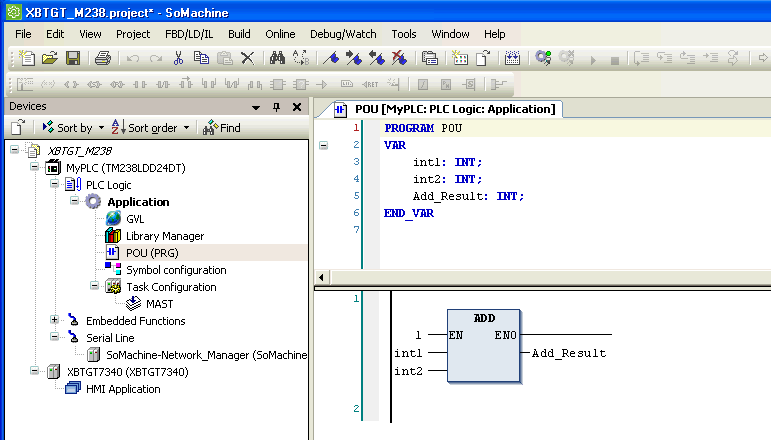Click the PROGRAM POU declaration line
Viewport: 771px width, 440px height.
click(x=423, y=128)
